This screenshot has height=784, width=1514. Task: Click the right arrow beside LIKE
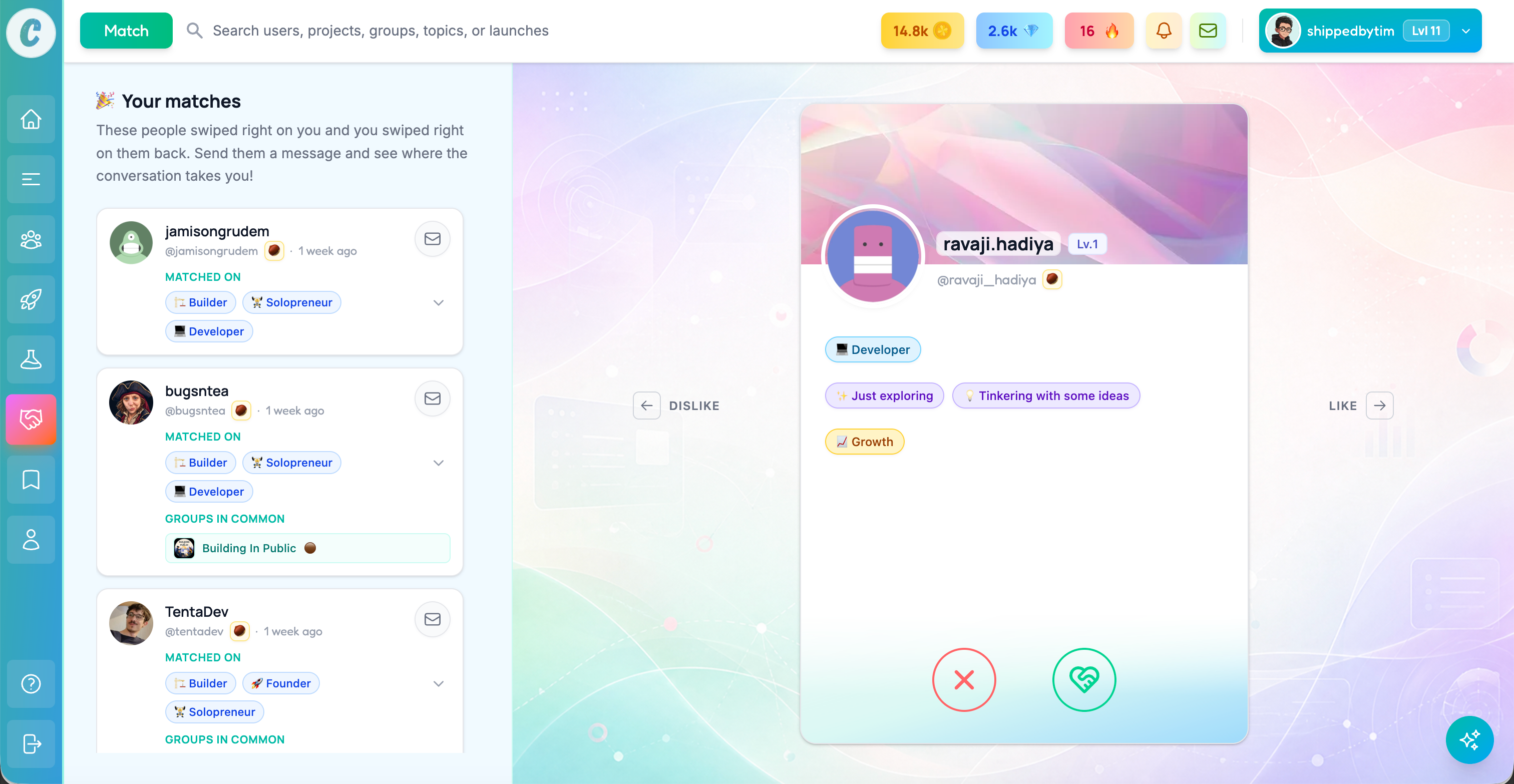pos(1379,406)
